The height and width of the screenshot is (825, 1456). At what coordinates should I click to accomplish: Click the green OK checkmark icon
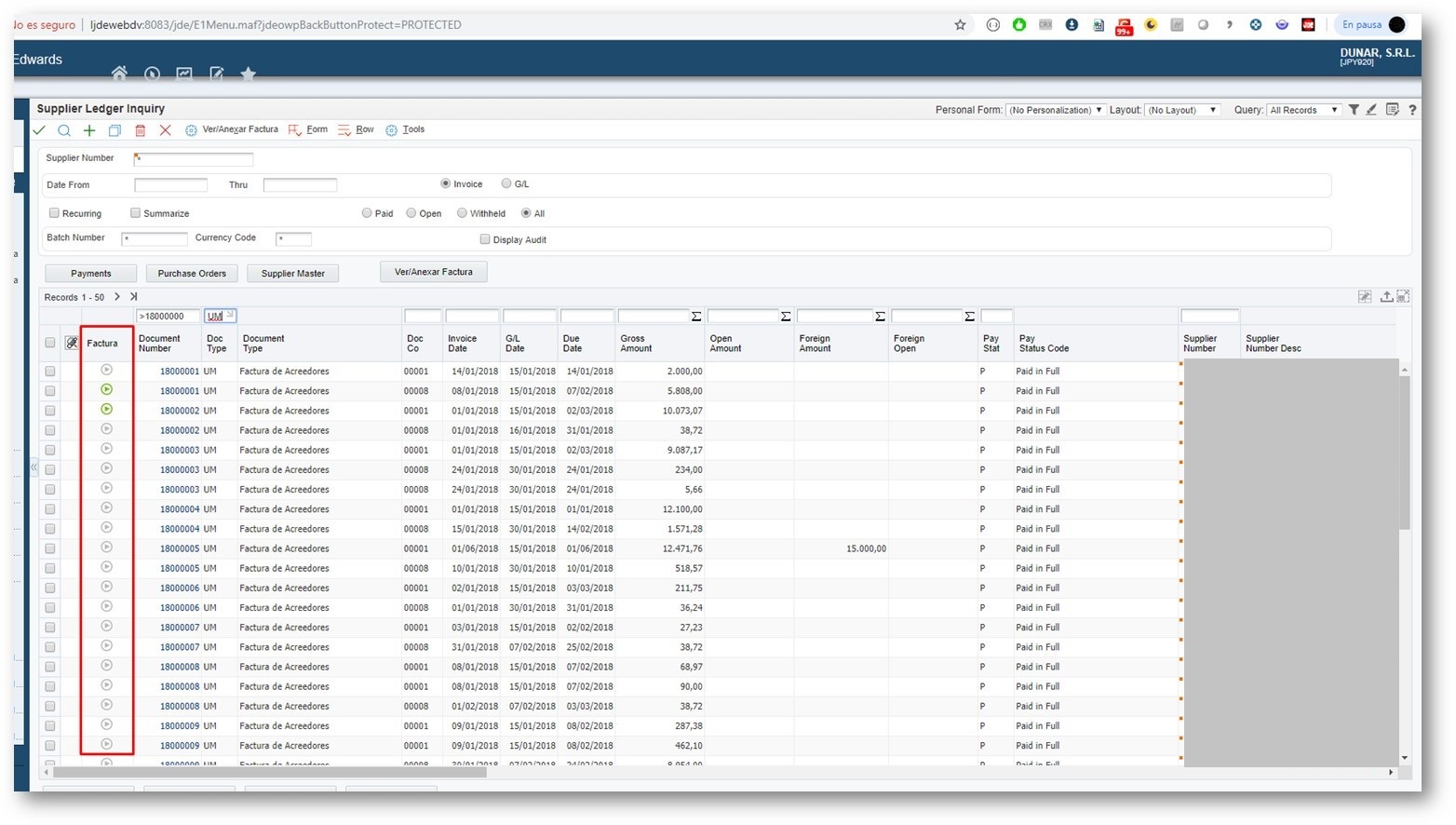tap(38, 130)
